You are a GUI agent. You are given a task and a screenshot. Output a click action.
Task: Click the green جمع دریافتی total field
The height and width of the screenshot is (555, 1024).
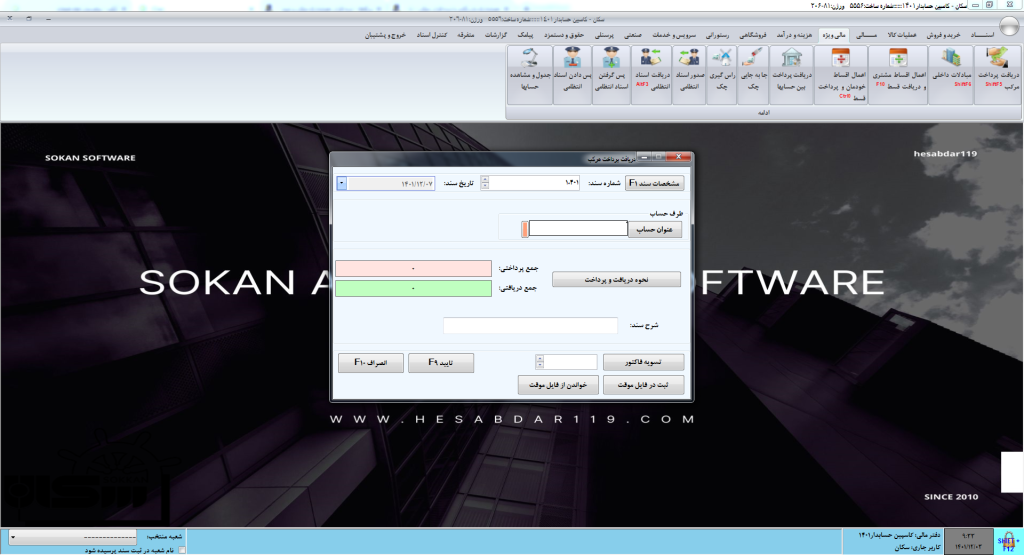[413, 289]
